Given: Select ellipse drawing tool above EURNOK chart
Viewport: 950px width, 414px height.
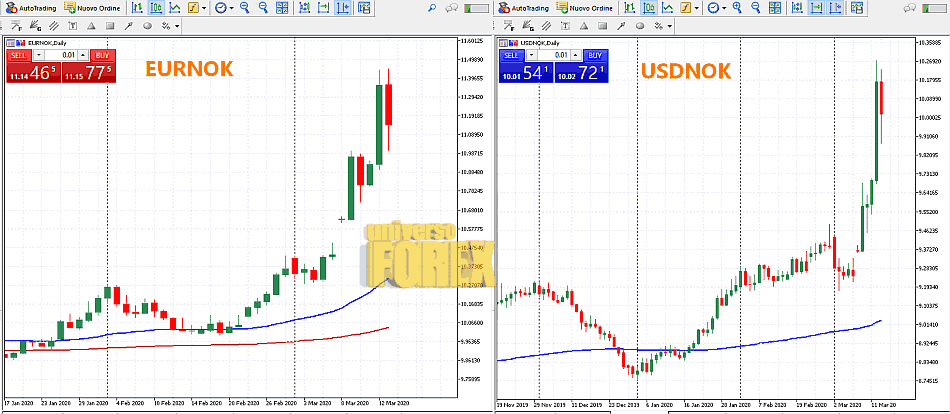Looking at the screenshot, I should click(x=147, y=25).
